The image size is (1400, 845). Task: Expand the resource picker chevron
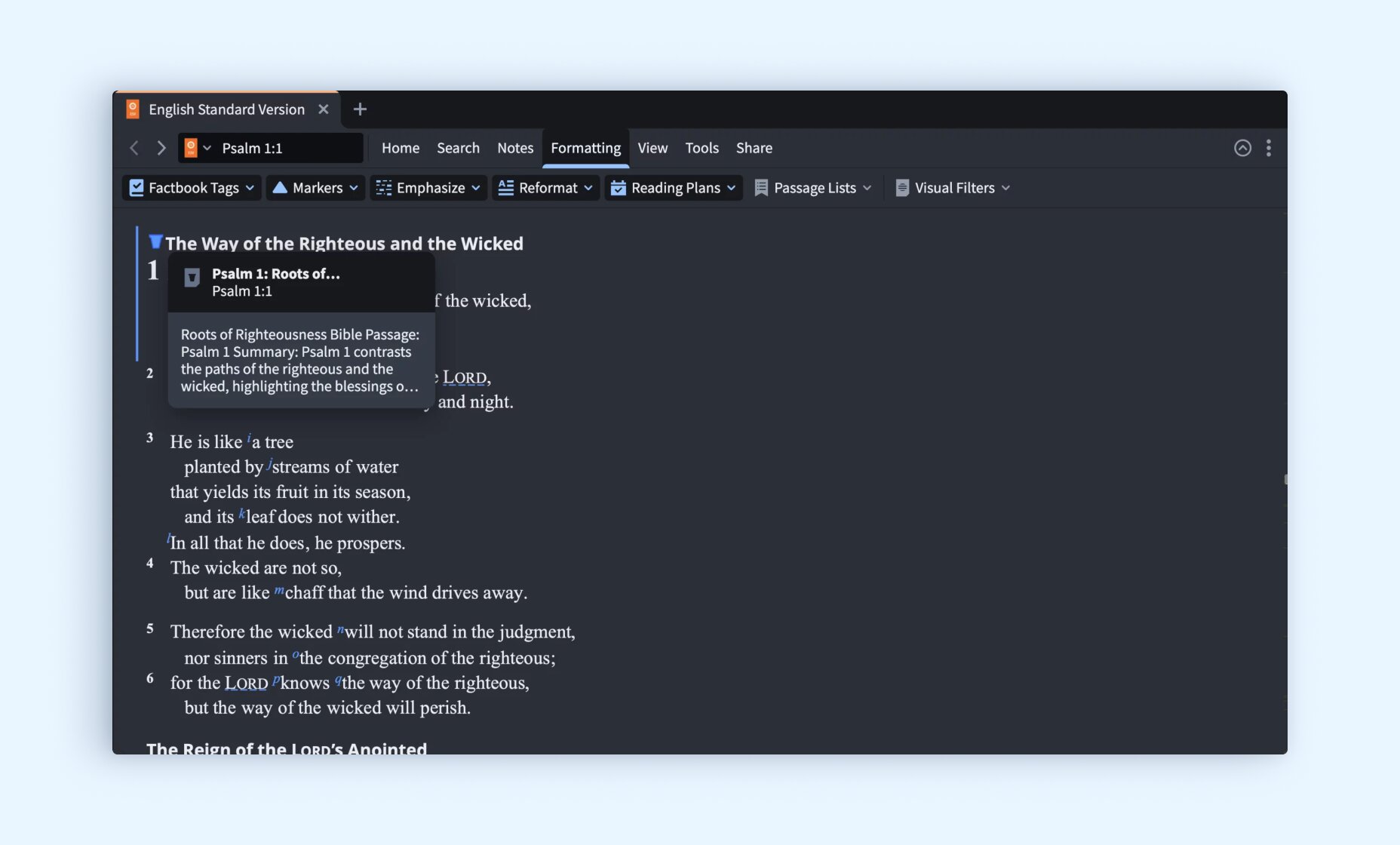point(207,148)
